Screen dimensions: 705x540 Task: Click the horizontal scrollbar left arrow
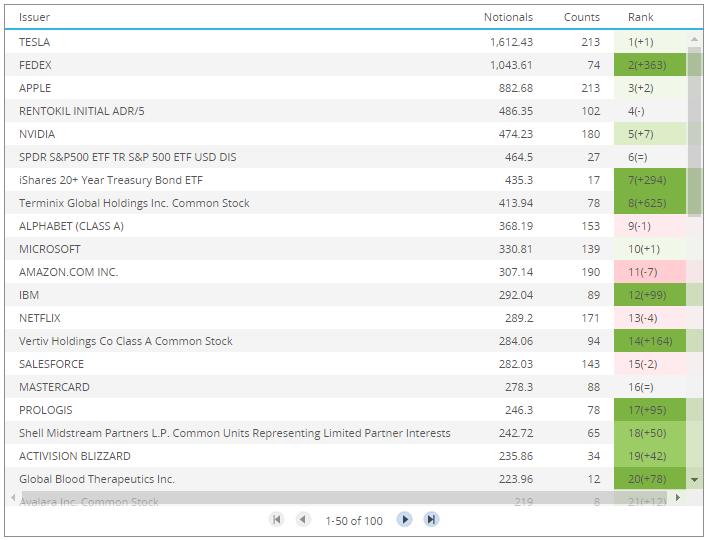(13, 497)
